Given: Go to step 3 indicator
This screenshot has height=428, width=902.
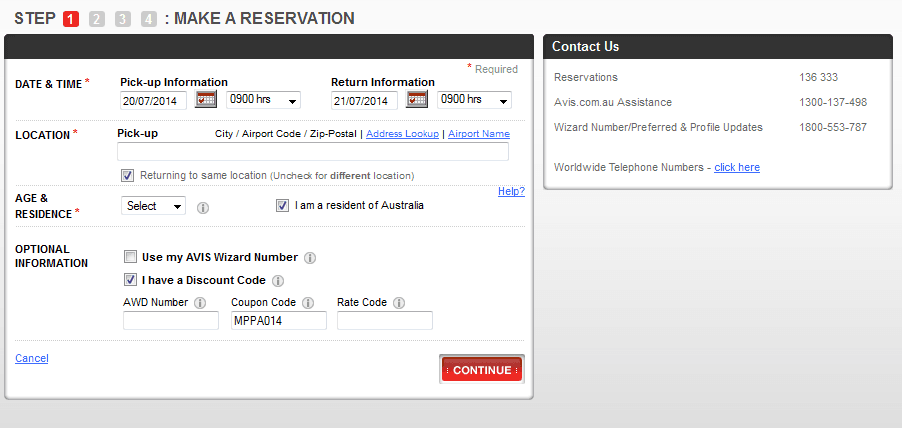Looking at the screenshot, I should pos(122,19).
